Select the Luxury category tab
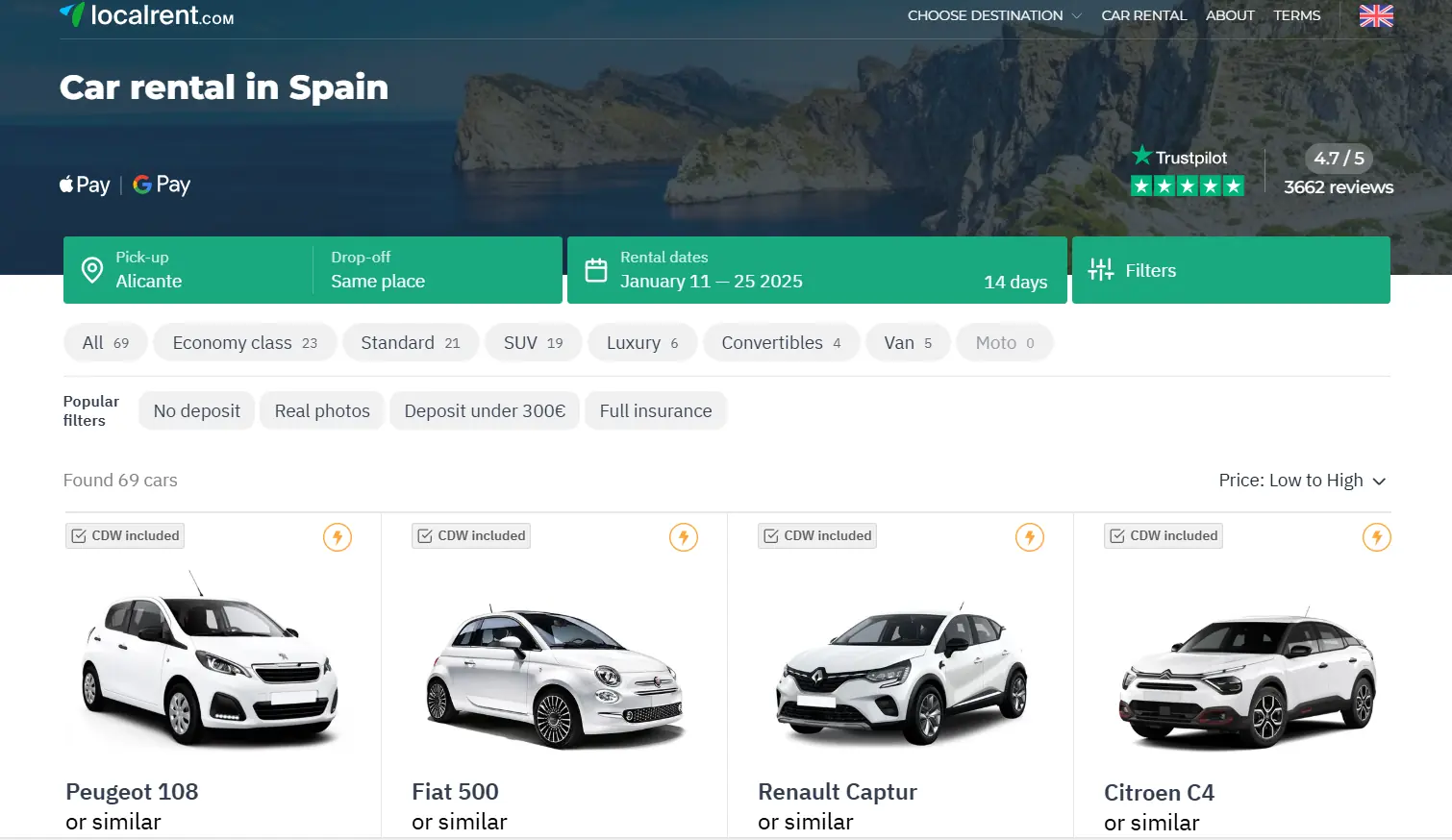This screenshot has height=840, width=1452. (x=642, y=343)
